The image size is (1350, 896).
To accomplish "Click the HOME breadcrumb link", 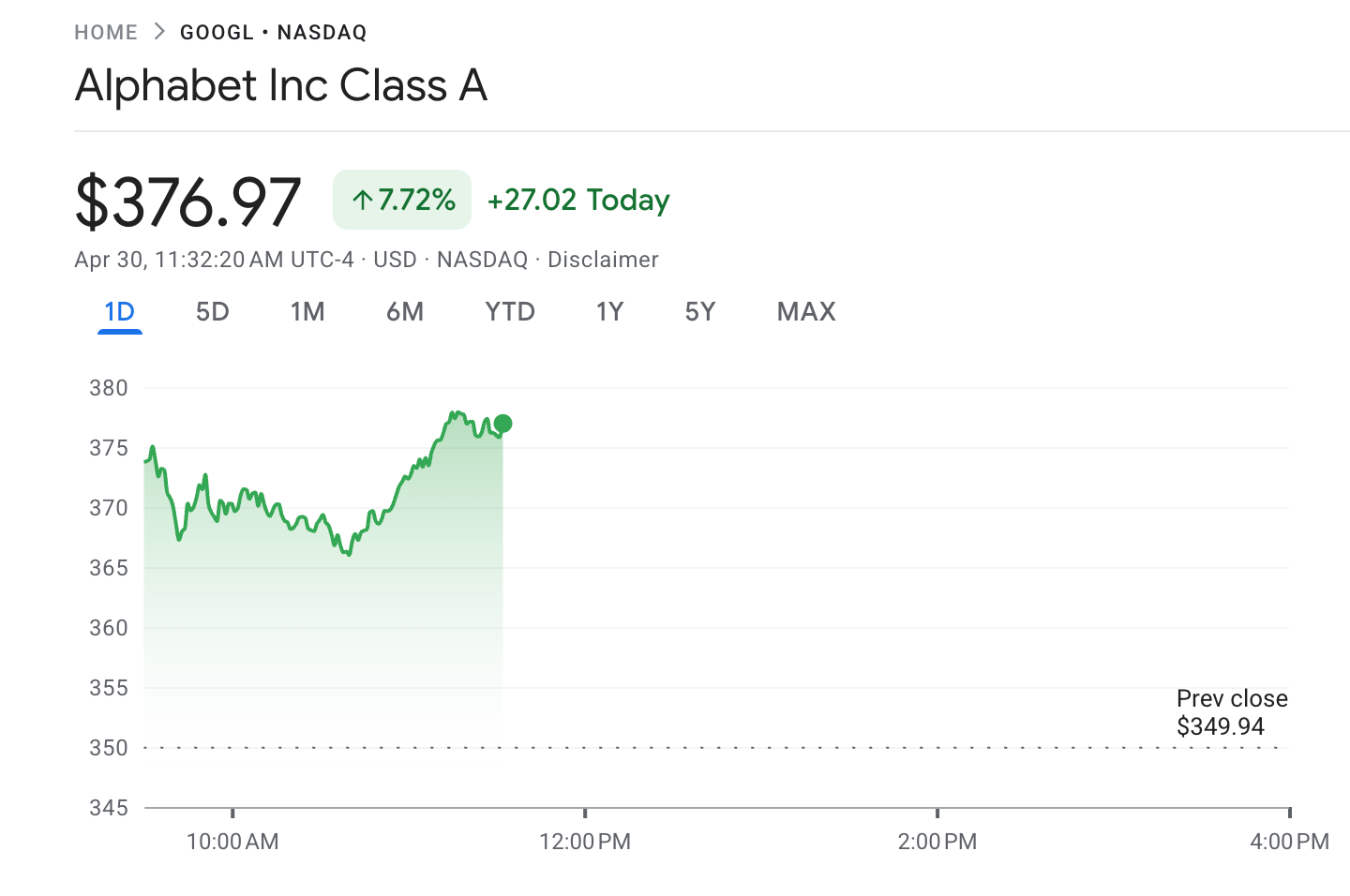I will tap(106, 33).
